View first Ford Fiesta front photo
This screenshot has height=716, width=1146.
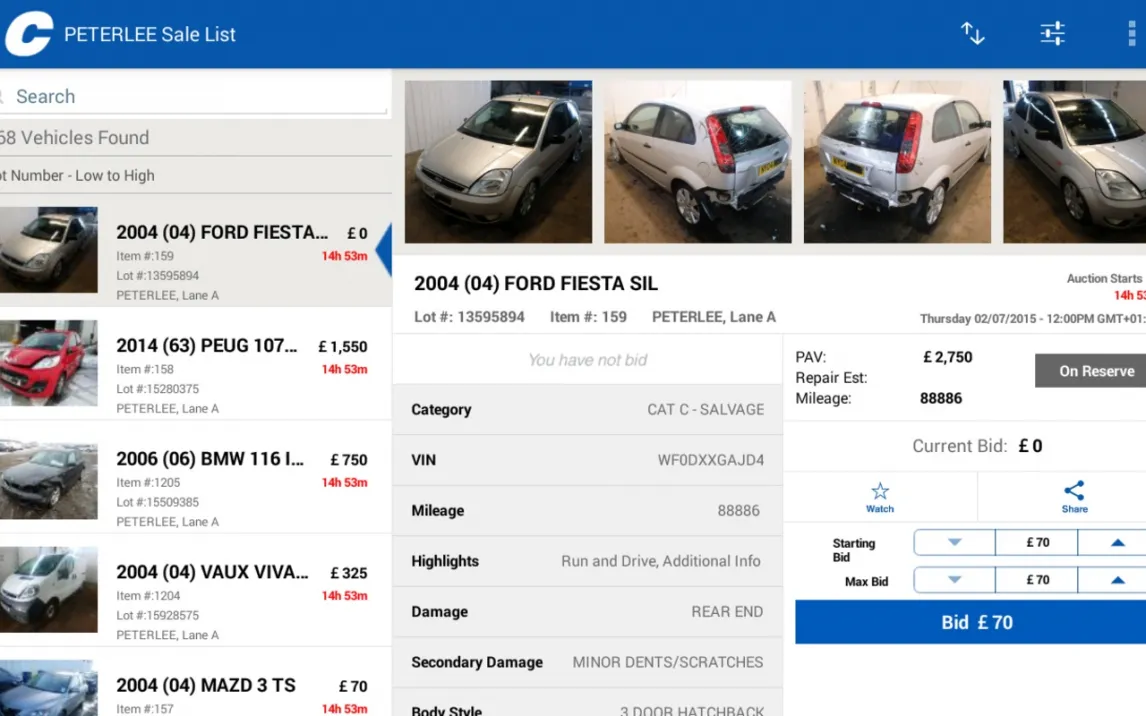(x=498, y=161)
